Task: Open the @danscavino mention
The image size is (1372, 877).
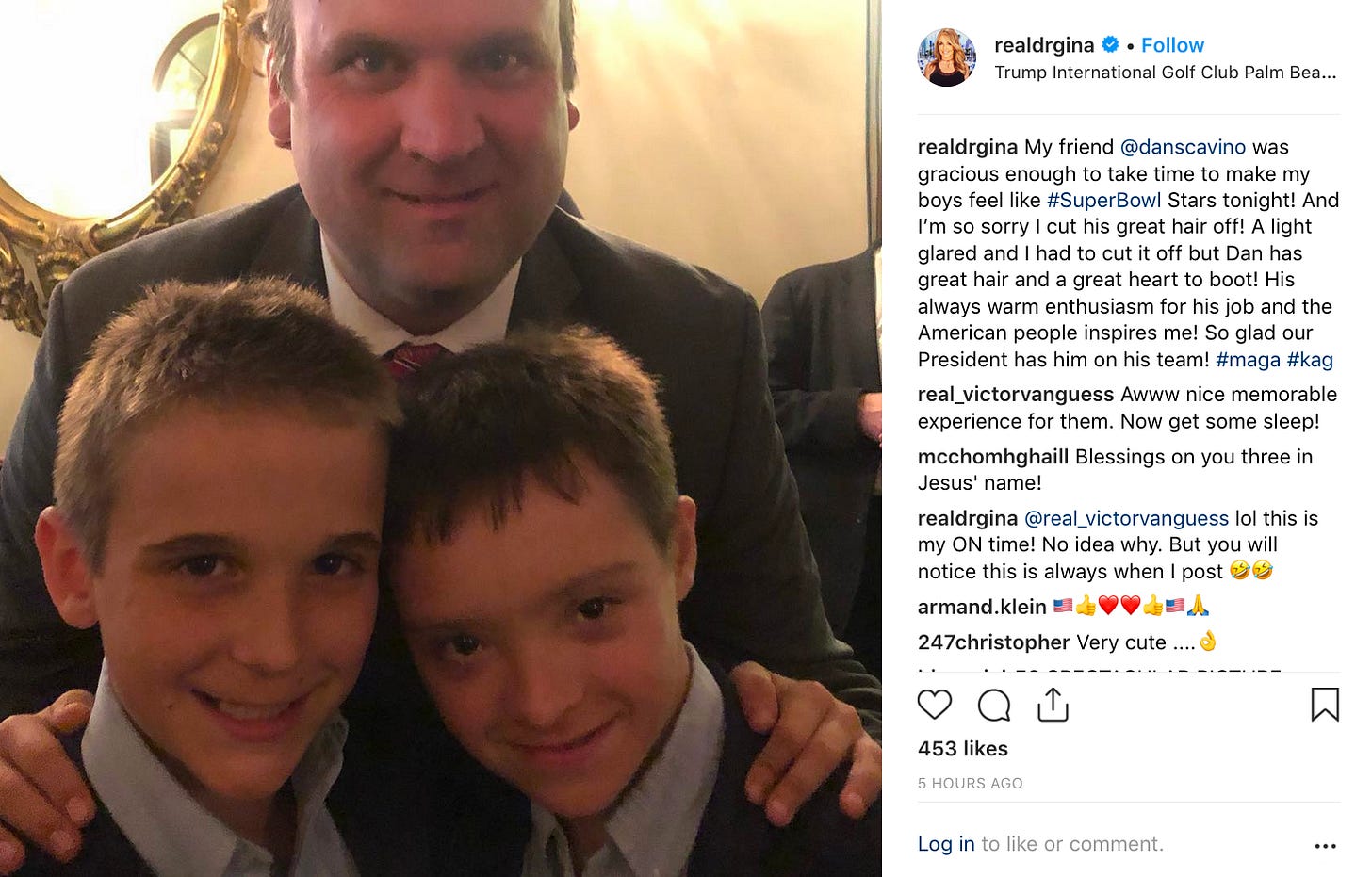Action: [x=1183, y=147]
